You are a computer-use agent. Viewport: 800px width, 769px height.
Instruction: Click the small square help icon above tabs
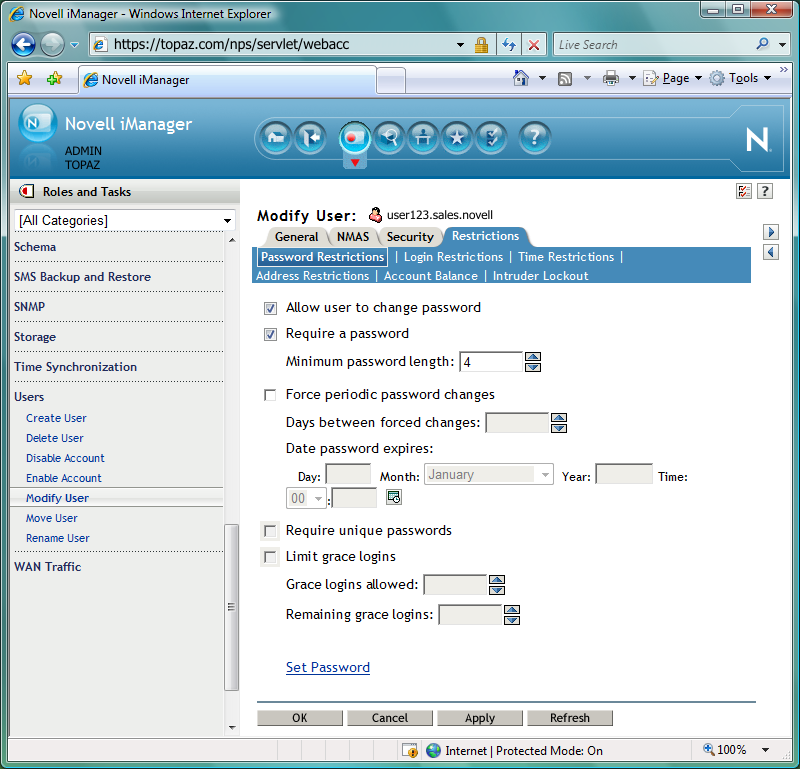764,191
